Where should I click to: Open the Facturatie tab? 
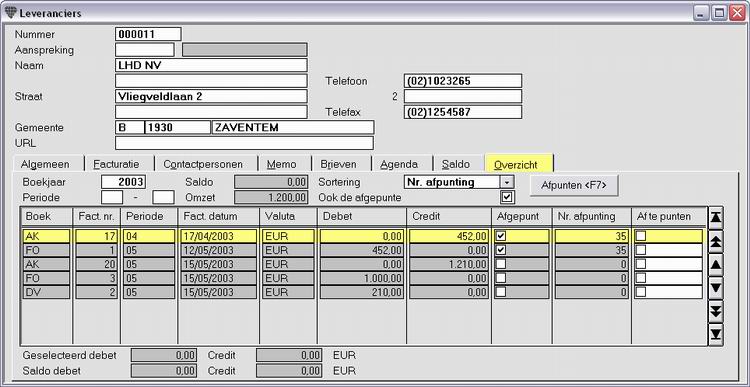tap(116, 164)
